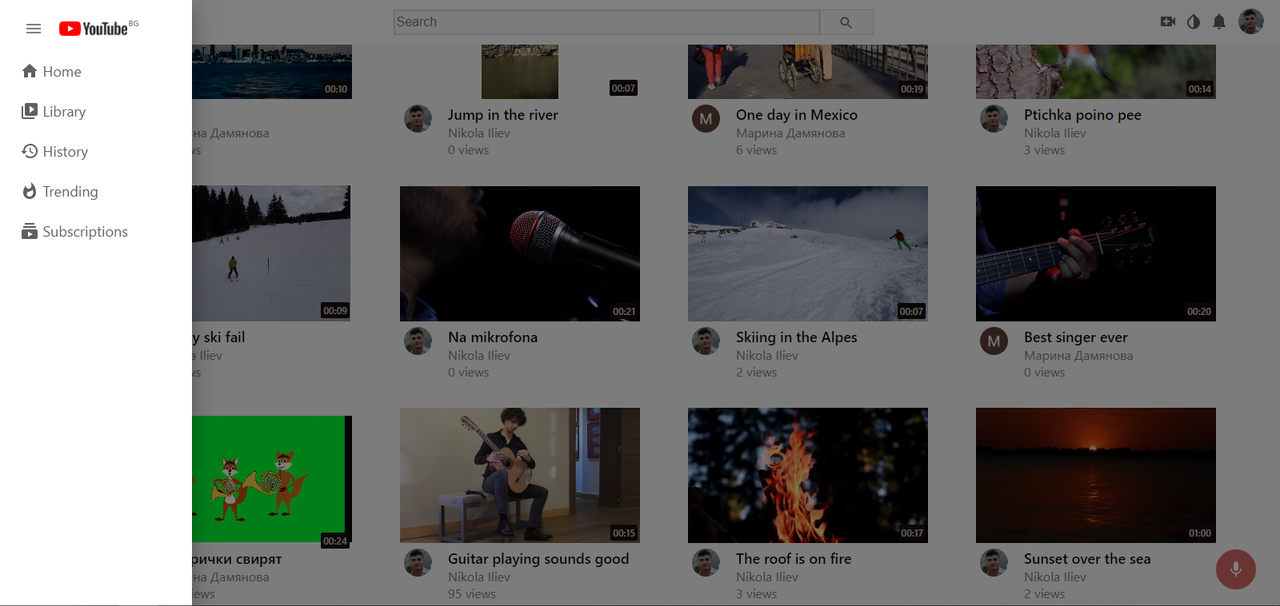Click the title Na mikrofona
1280x606 pixels.
[x=493, y=337]
